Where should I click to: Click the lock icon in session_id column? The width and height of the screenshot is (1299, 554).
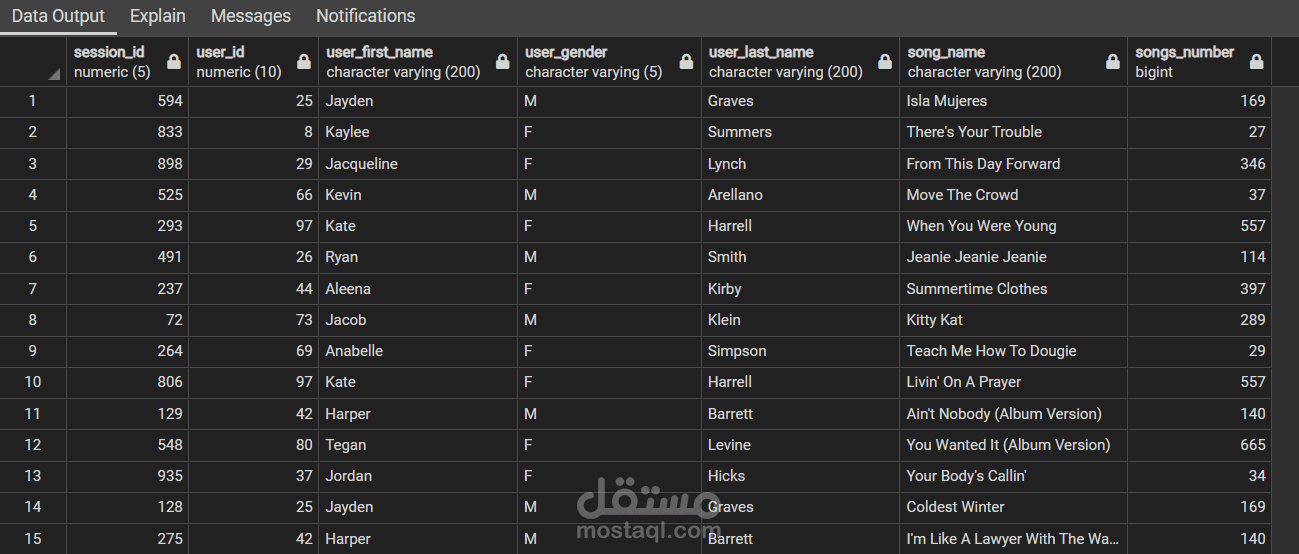[x=174, y=62]
